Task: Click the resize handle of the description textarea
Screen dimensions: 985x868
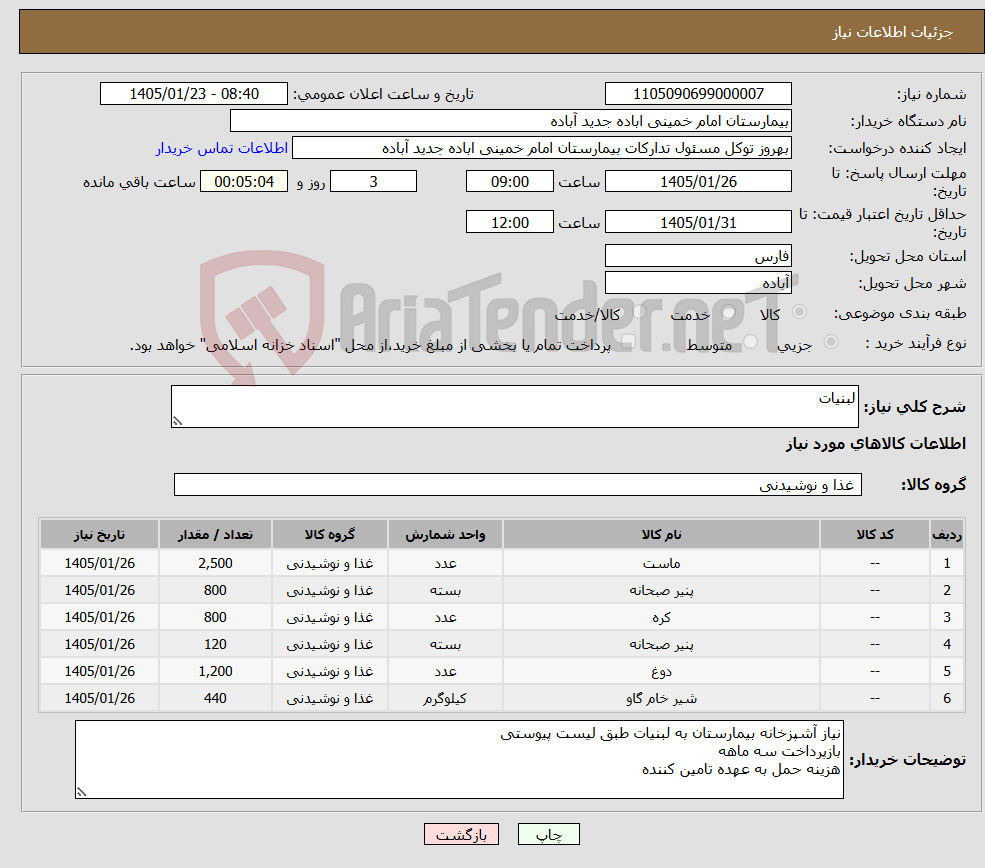Action: tap(177, 421)
